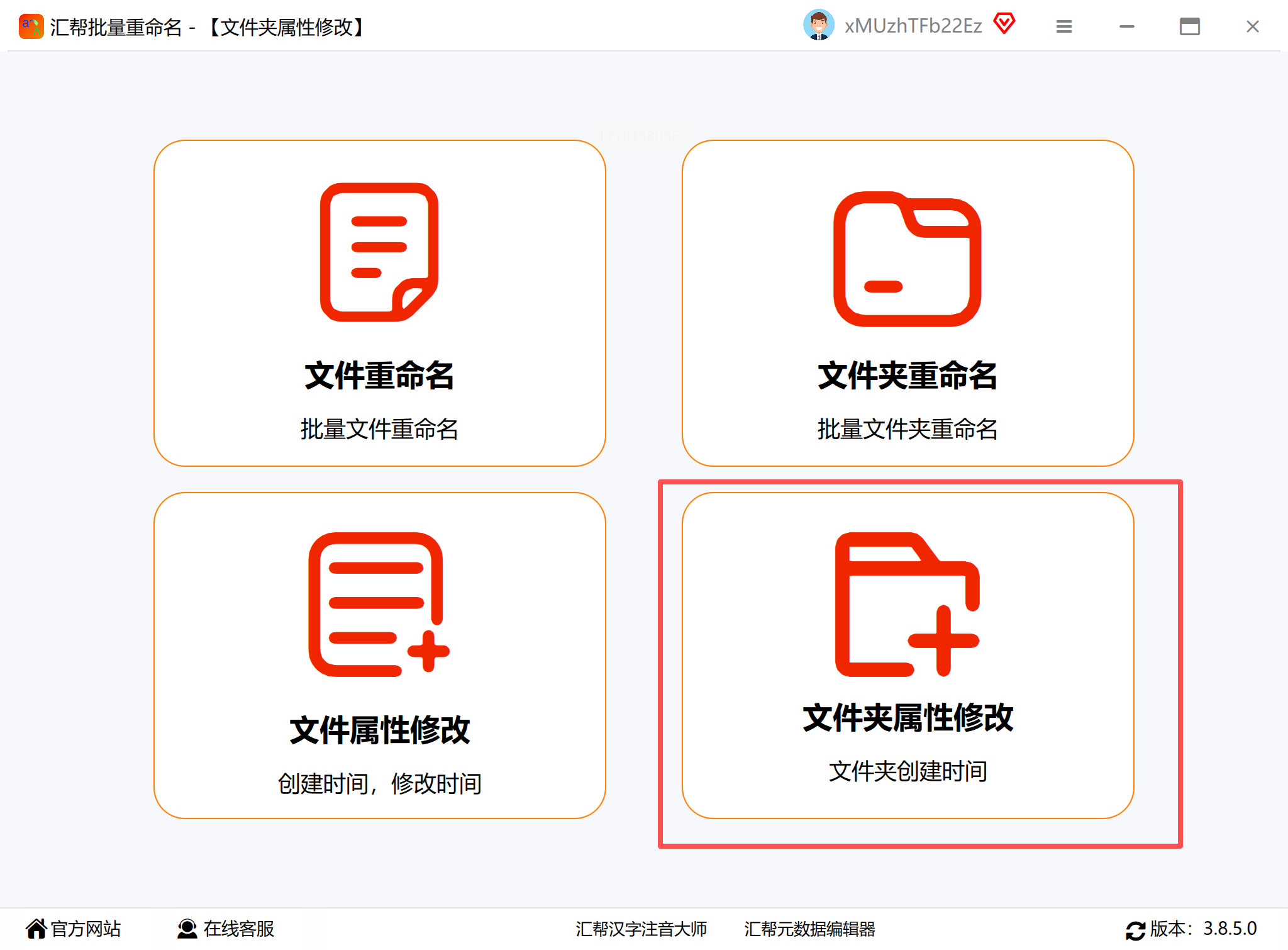This screenshot has height=950, width=1288.
Task: Click the folder rename folder icon
Action: point(907,259)
